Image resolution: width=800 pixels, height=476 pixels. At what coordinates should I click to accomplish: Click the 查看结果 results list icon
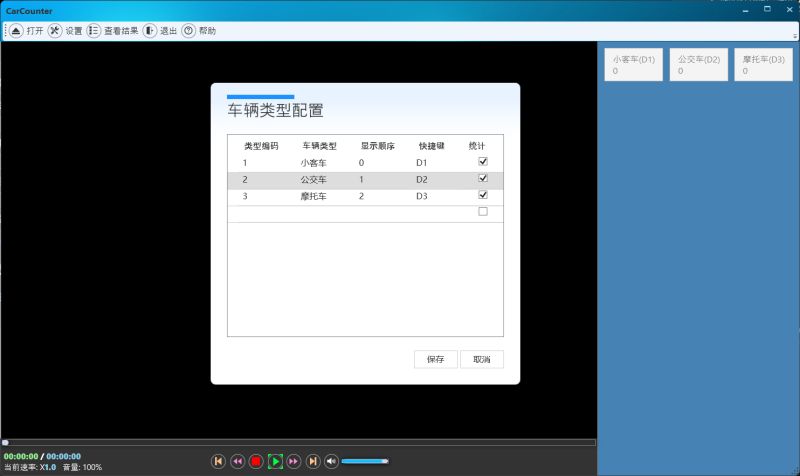(93, 31)
